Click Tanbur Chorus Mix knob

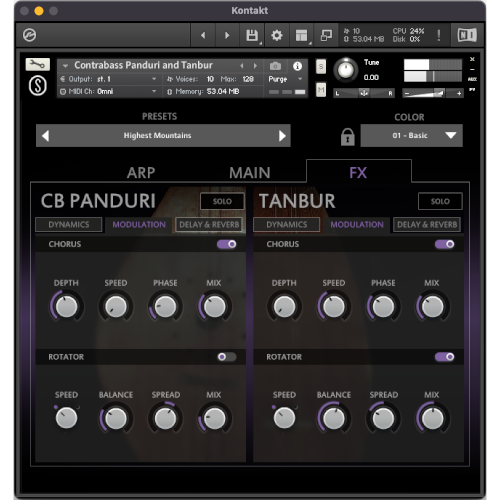click(x=433, y=306)
